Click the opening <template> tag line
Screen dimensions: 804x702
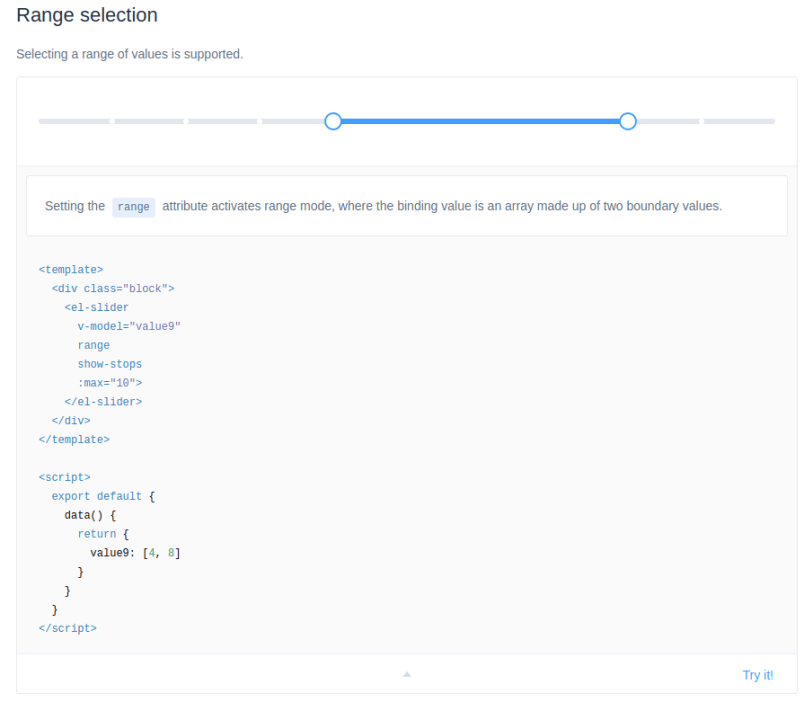(71, 270)
